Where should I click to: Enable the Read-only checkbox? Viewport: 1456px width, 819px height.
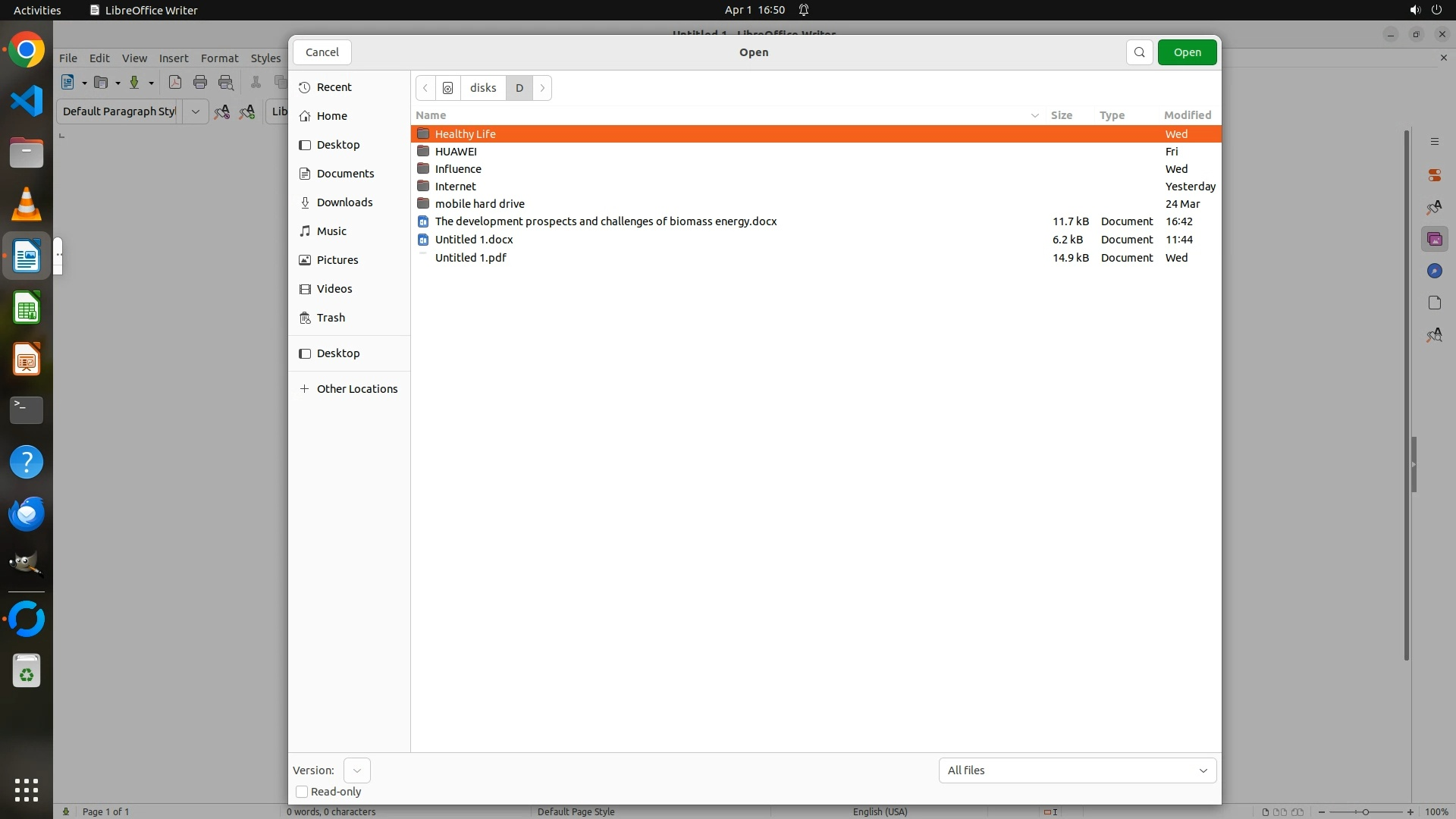tap(302, 792)
